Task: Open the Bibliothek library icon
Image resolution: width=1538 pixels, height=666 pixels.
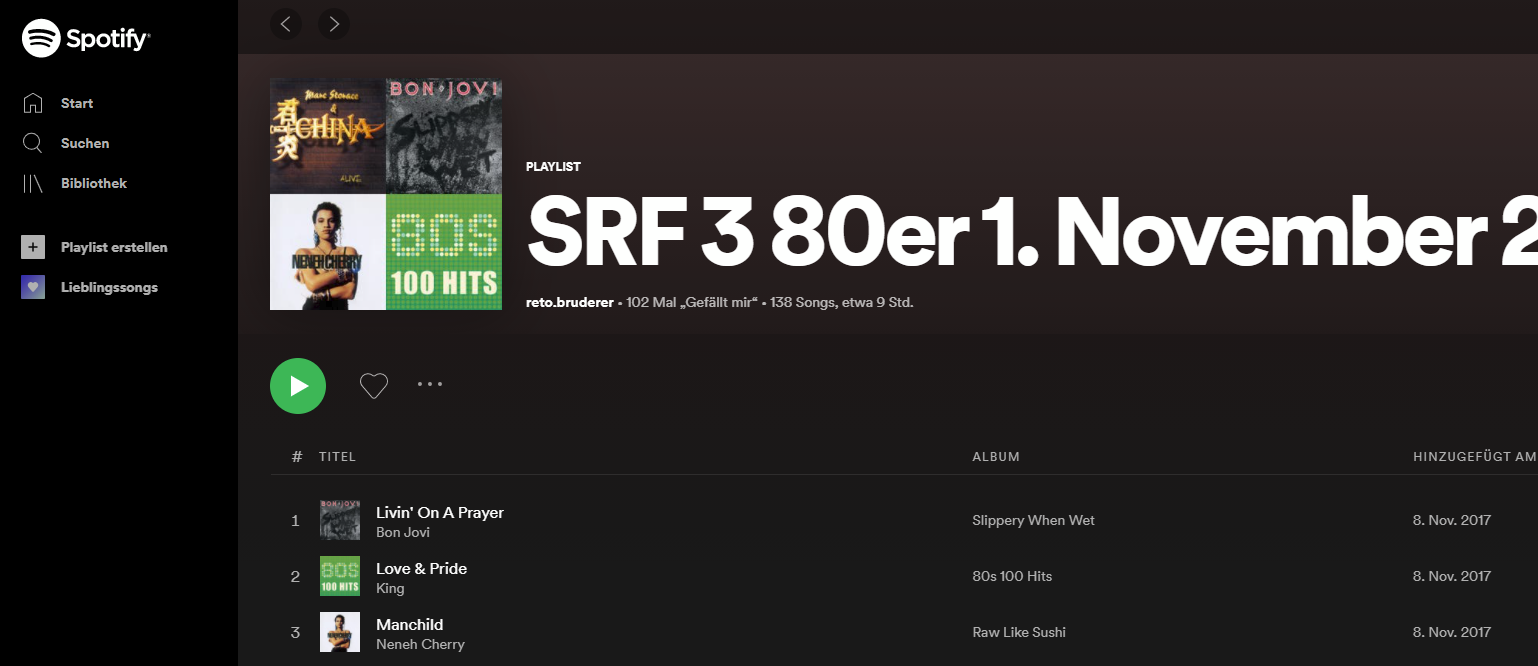Action: [33, 183]
